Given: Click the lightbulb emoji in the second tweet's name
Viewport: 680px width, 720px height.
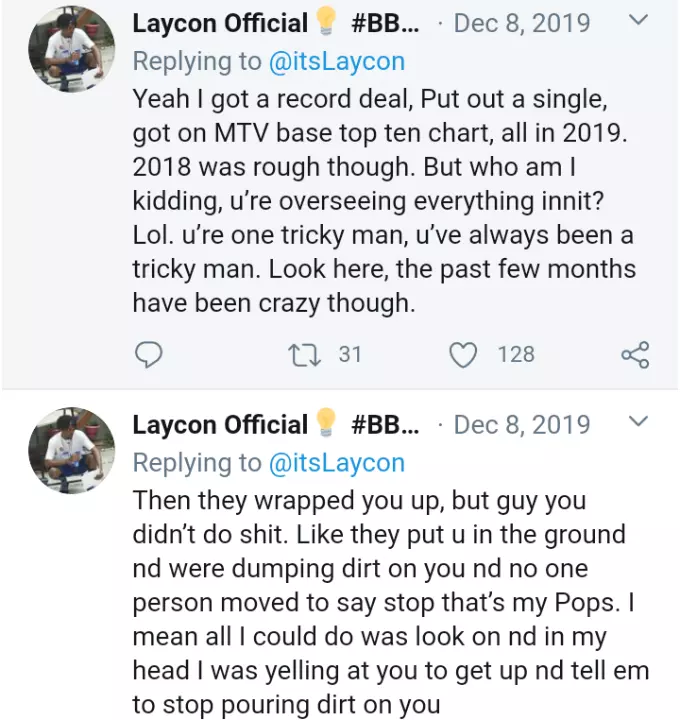Looking at the screenshot, I should pos(325,425).
